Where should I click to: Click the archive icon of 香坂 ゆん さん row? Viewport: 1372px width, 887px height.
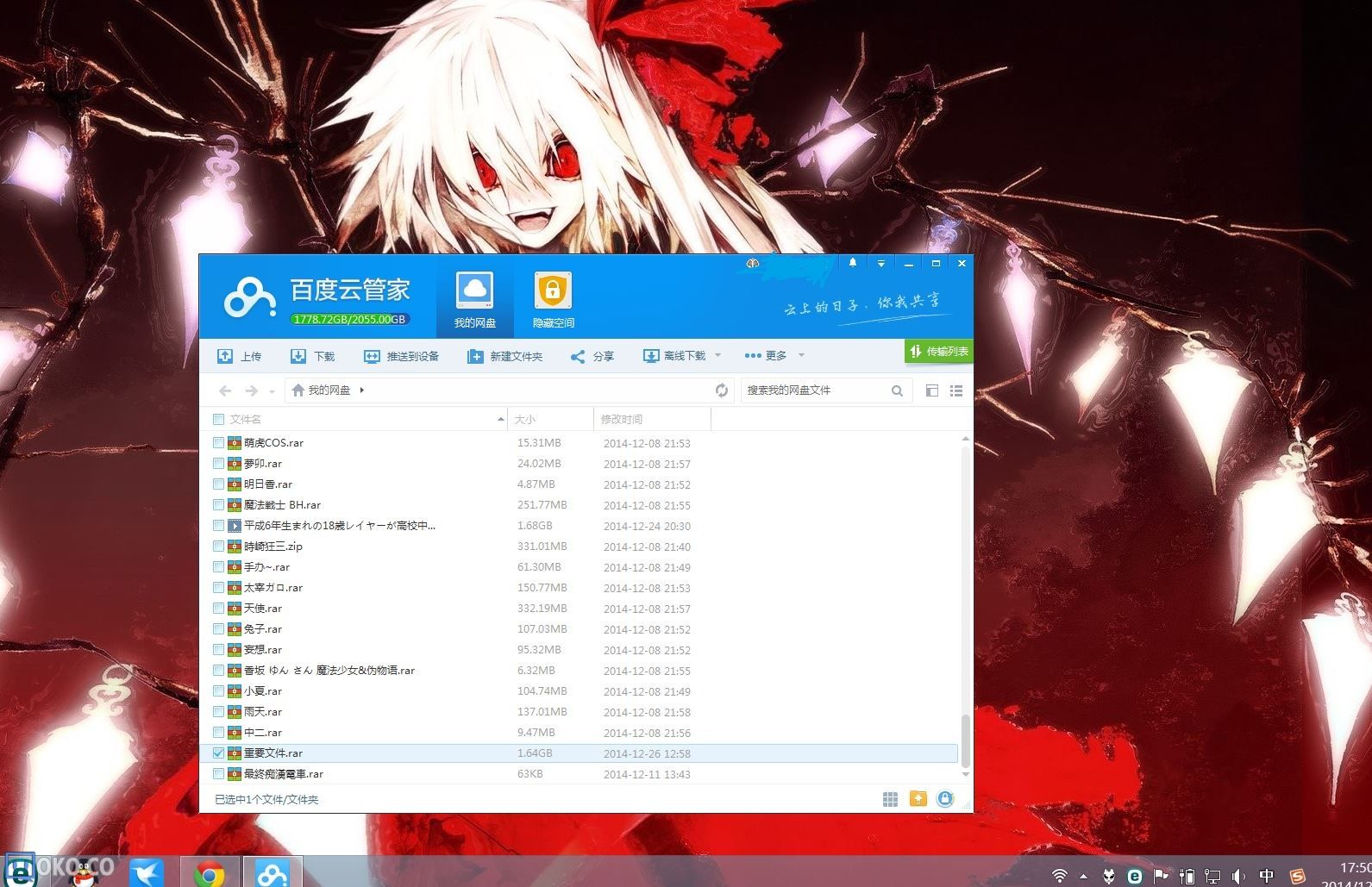pyautogui.click(x=234, y=671)
